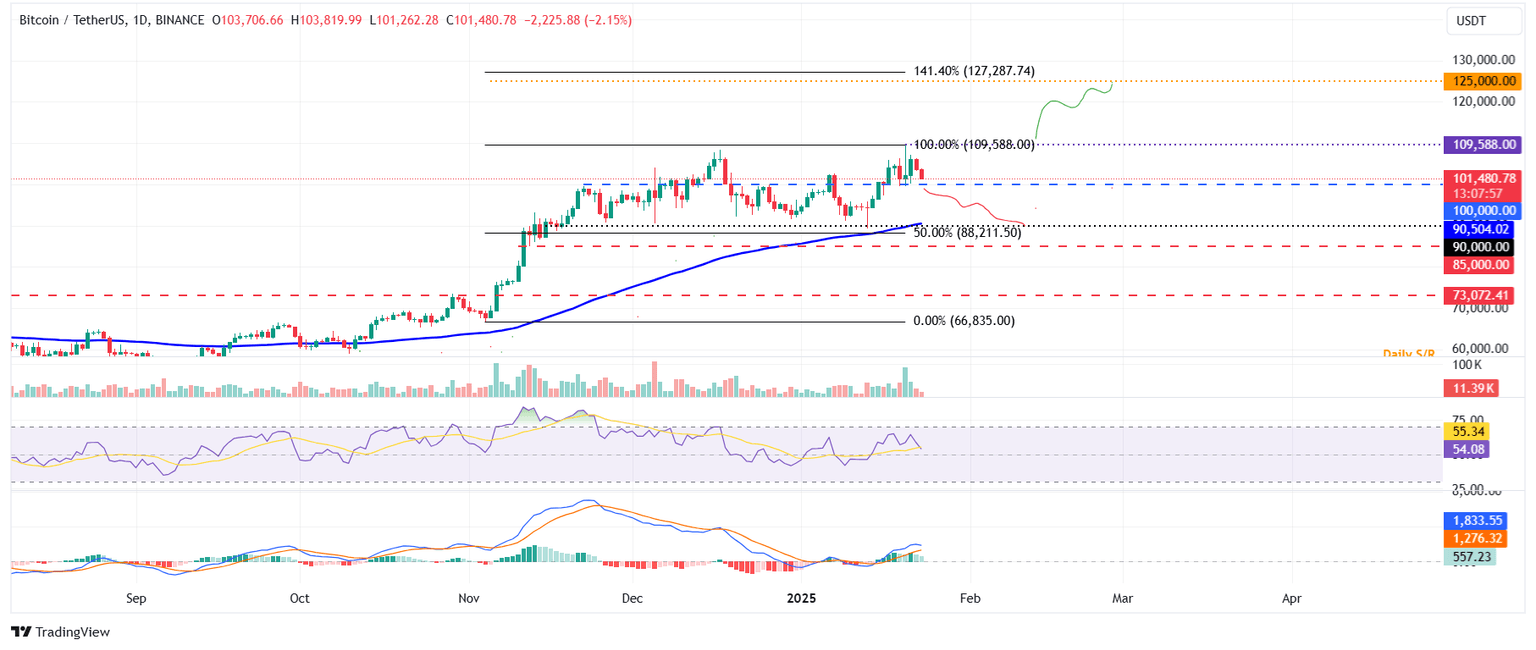This screenshot has width=1536, height=650.
Task: Click the orange 125,000.00 price level tag
Action: 1481,81
